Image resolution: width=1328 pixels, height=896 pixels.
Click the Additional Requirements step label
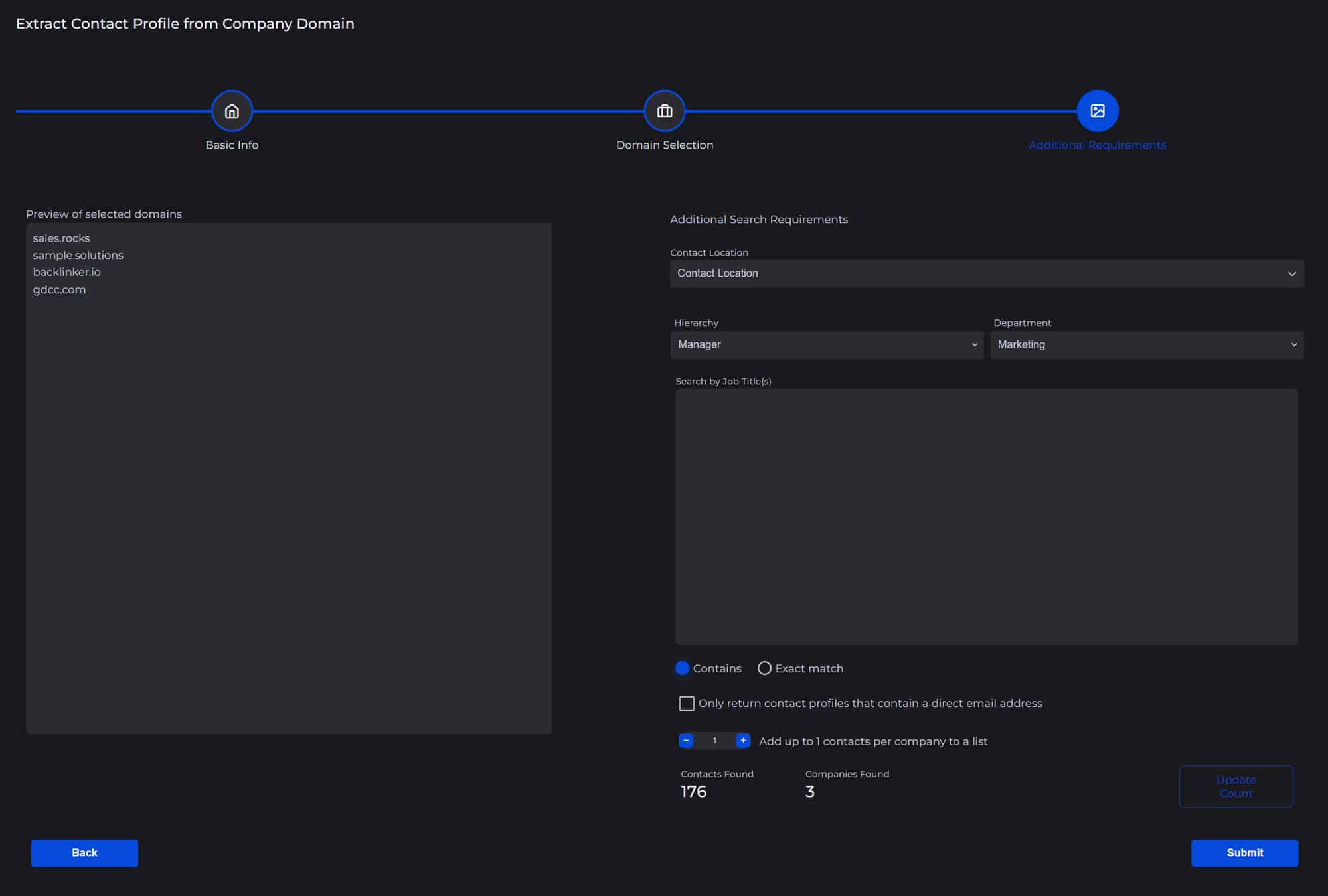[1097, 145]
